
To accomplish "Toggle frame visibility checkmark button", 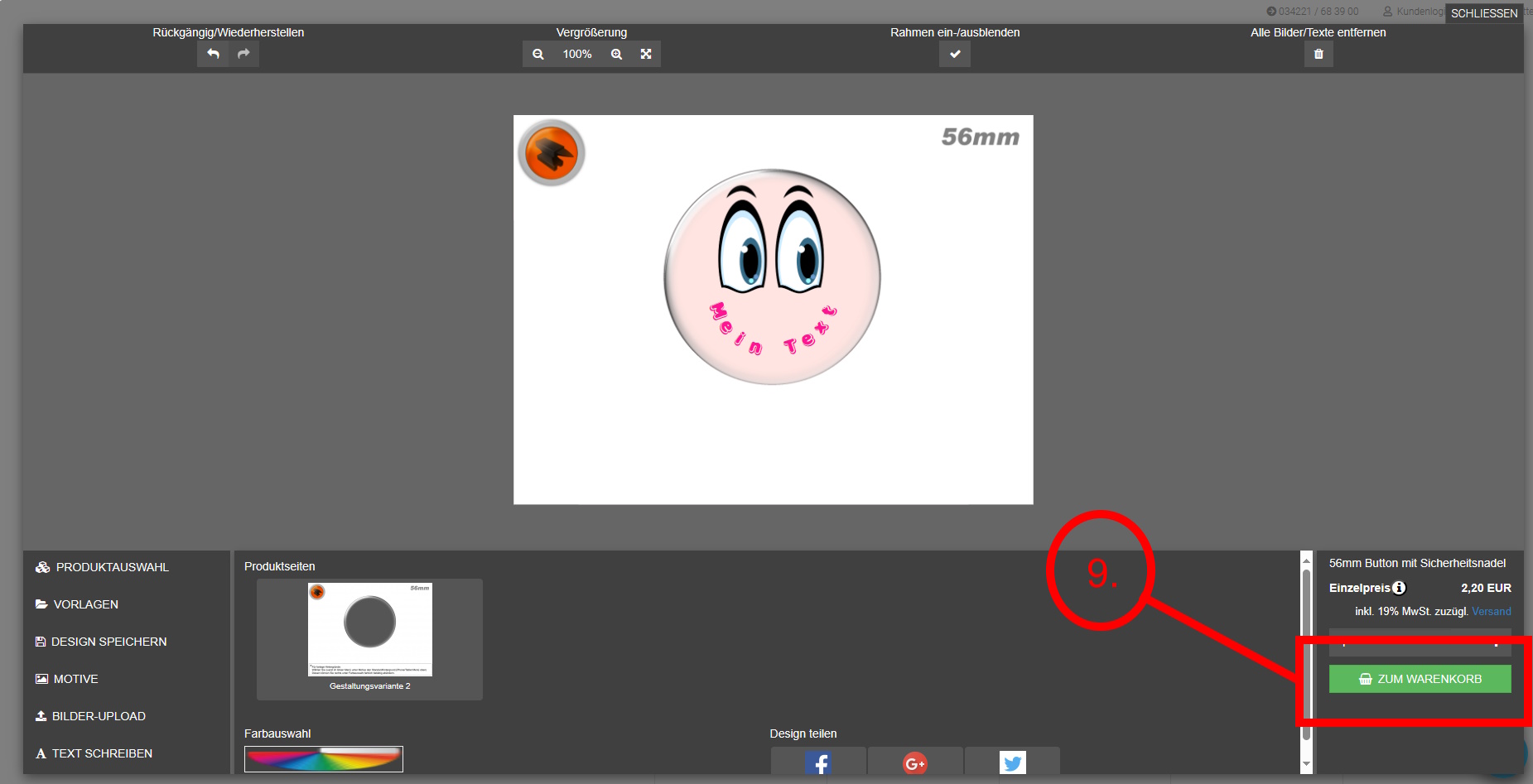I will click(x=955, y=54).
